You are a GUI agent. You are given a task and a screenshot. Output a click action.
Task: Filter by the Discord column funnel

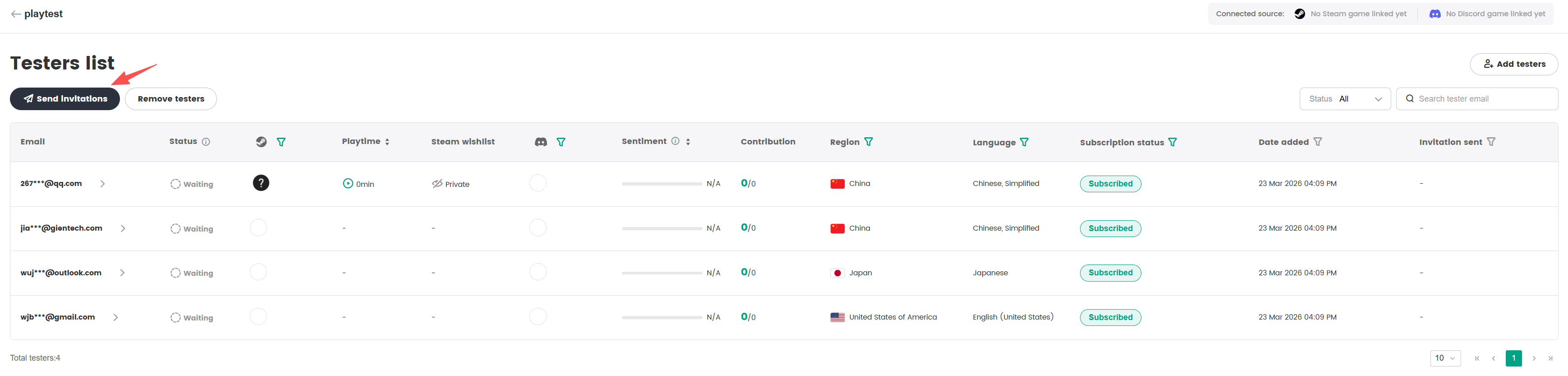561,142
